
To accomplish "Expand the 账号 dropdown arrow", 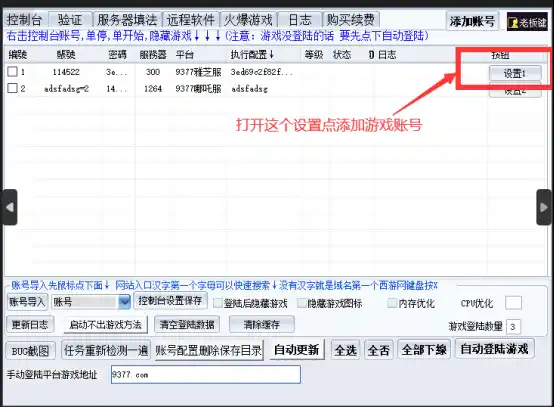I will pos(124,302).
